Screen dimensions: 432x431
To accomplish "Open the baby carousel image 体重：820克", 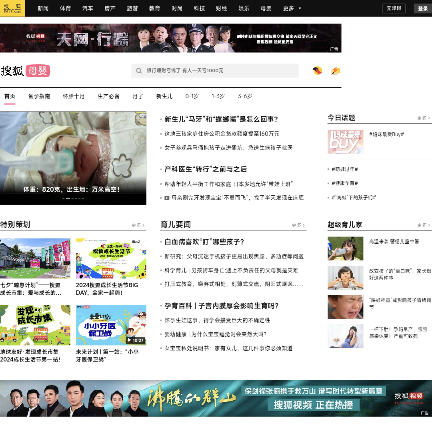I will pos(73,158).
